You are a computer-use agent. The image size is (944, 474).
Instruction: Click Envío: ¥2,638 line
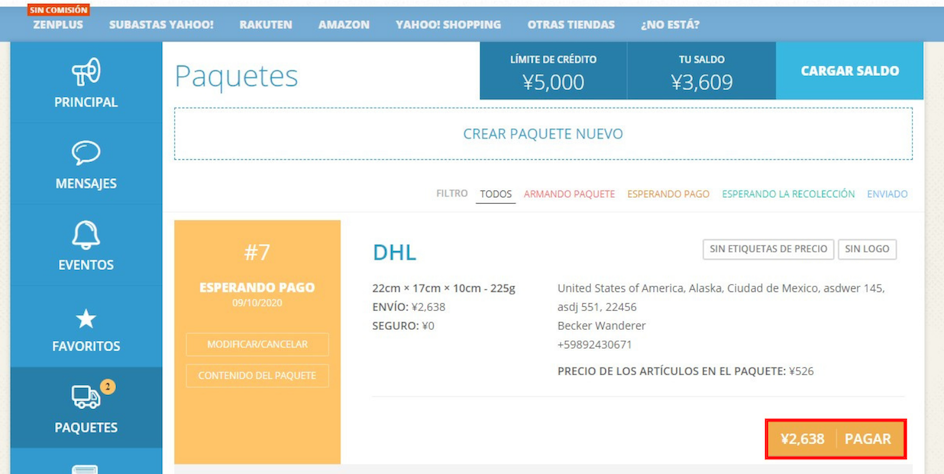409,307
